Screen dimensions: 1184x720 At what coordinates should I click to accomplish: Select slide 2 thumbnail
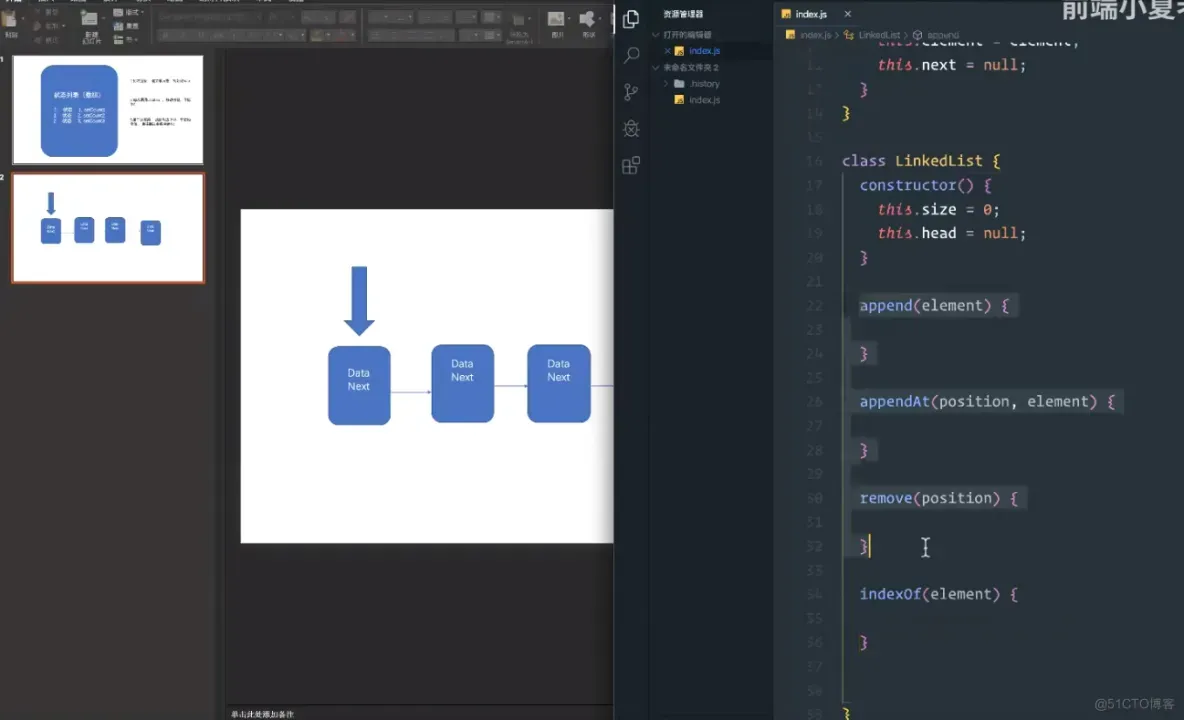pyautogui.click(x=108, y=228)
